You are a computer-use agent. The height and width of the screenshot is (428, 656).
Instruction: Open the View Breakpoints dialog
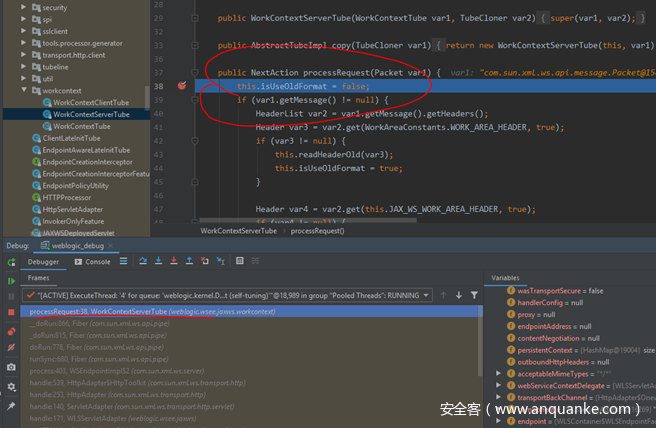(x=11, y=331)
